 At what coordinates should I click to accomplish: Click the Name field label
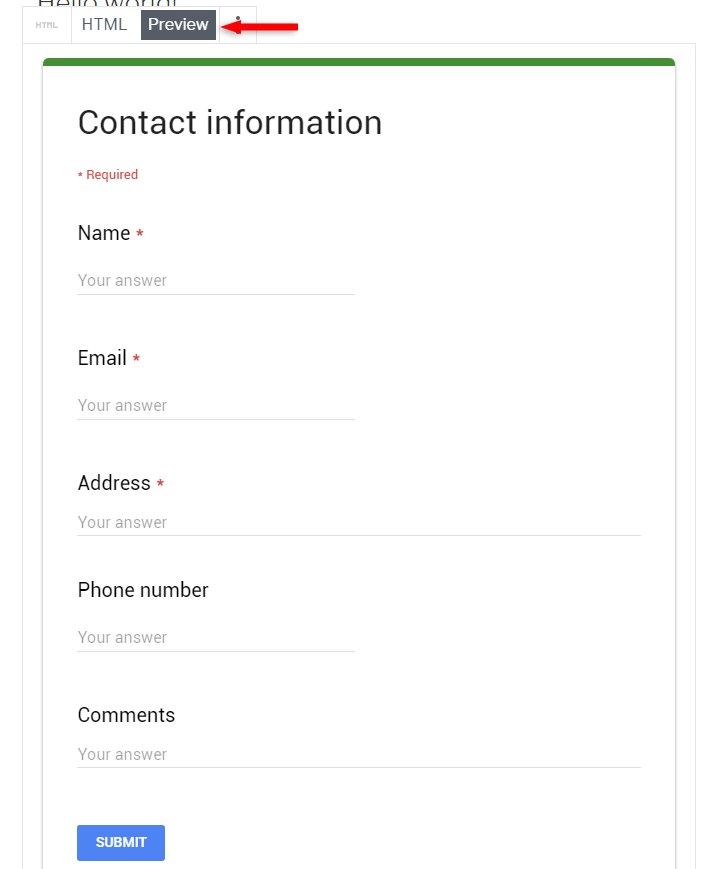104,233
